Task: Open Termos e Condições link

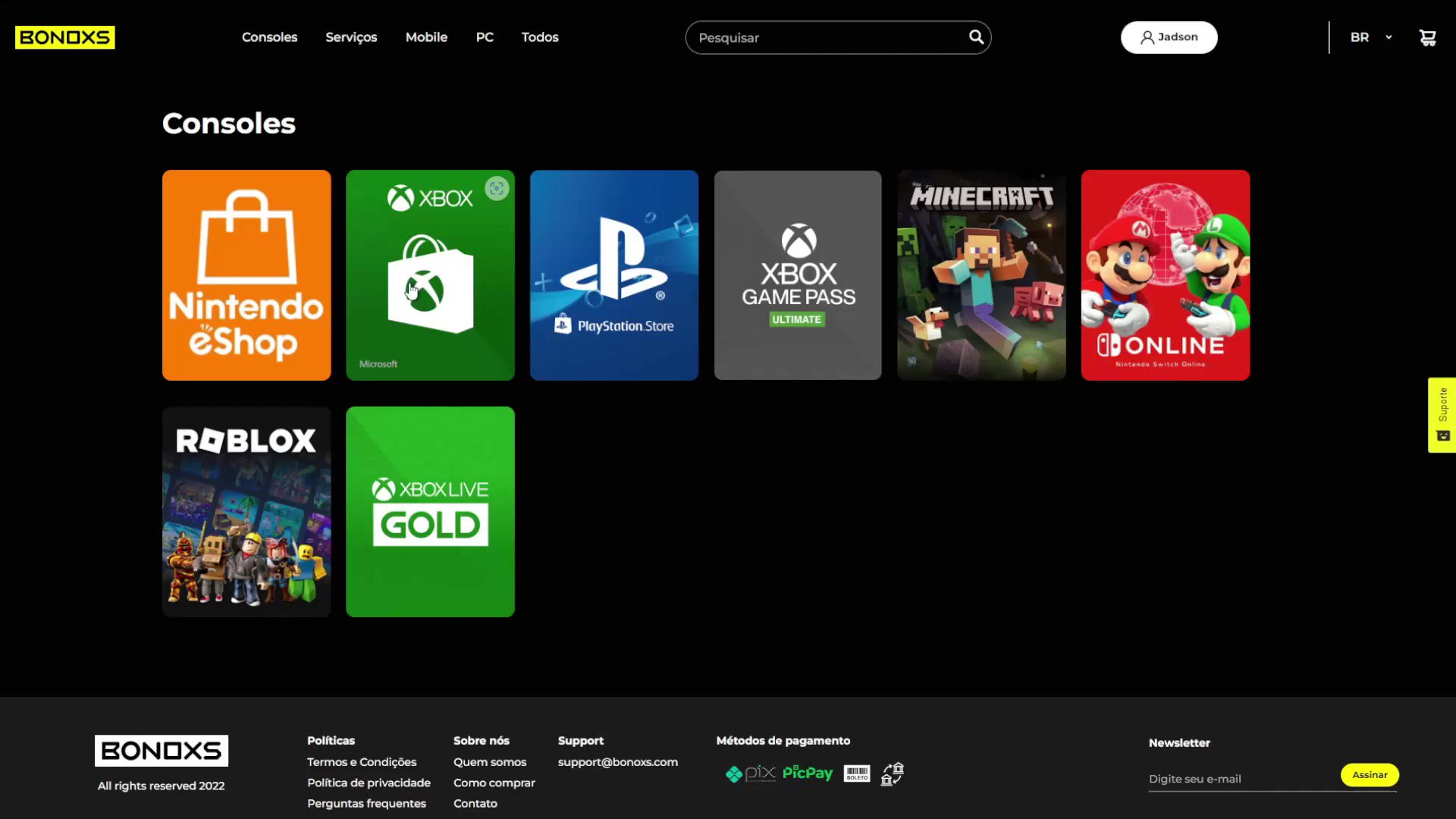Action: [x=362, y=762]
